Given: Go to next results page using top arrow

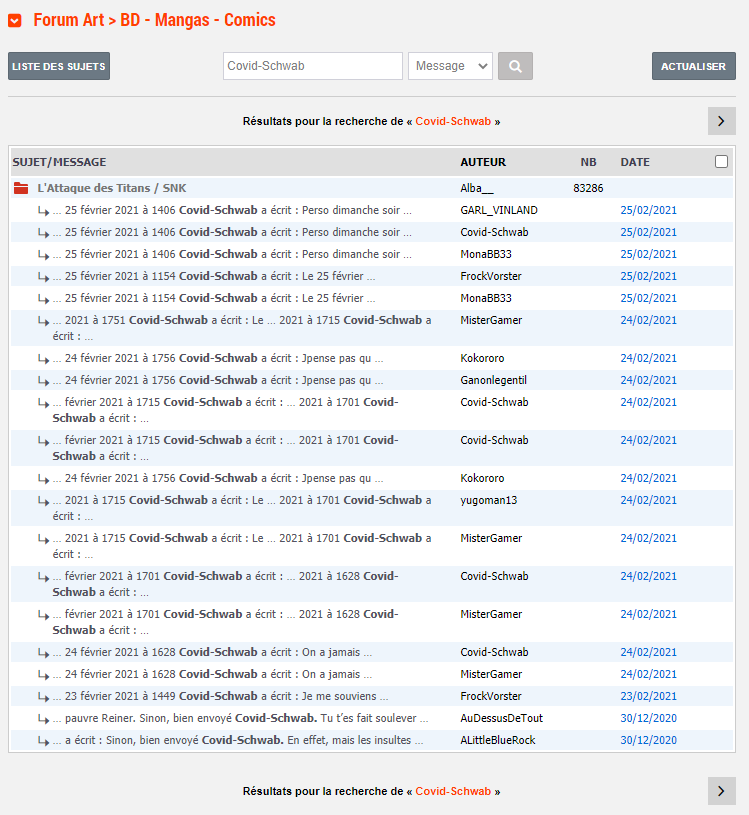Looking at the screenshot, I should [721, 121].
